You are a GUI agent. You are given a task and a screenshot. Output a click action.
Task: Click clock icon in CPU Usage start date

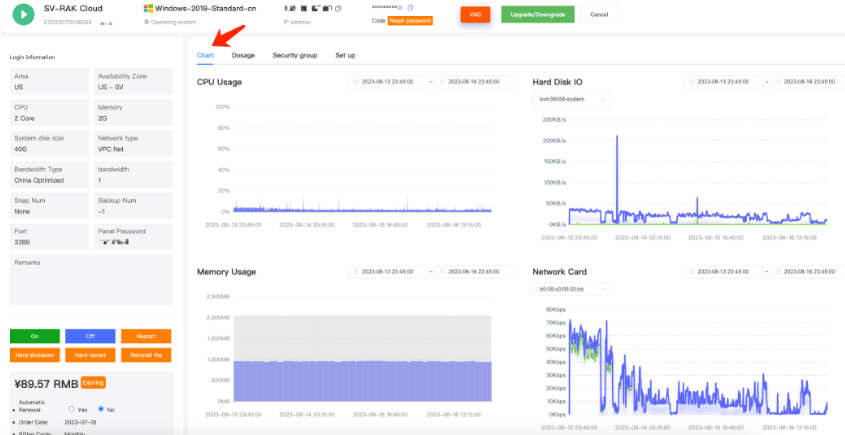[356, 82]
